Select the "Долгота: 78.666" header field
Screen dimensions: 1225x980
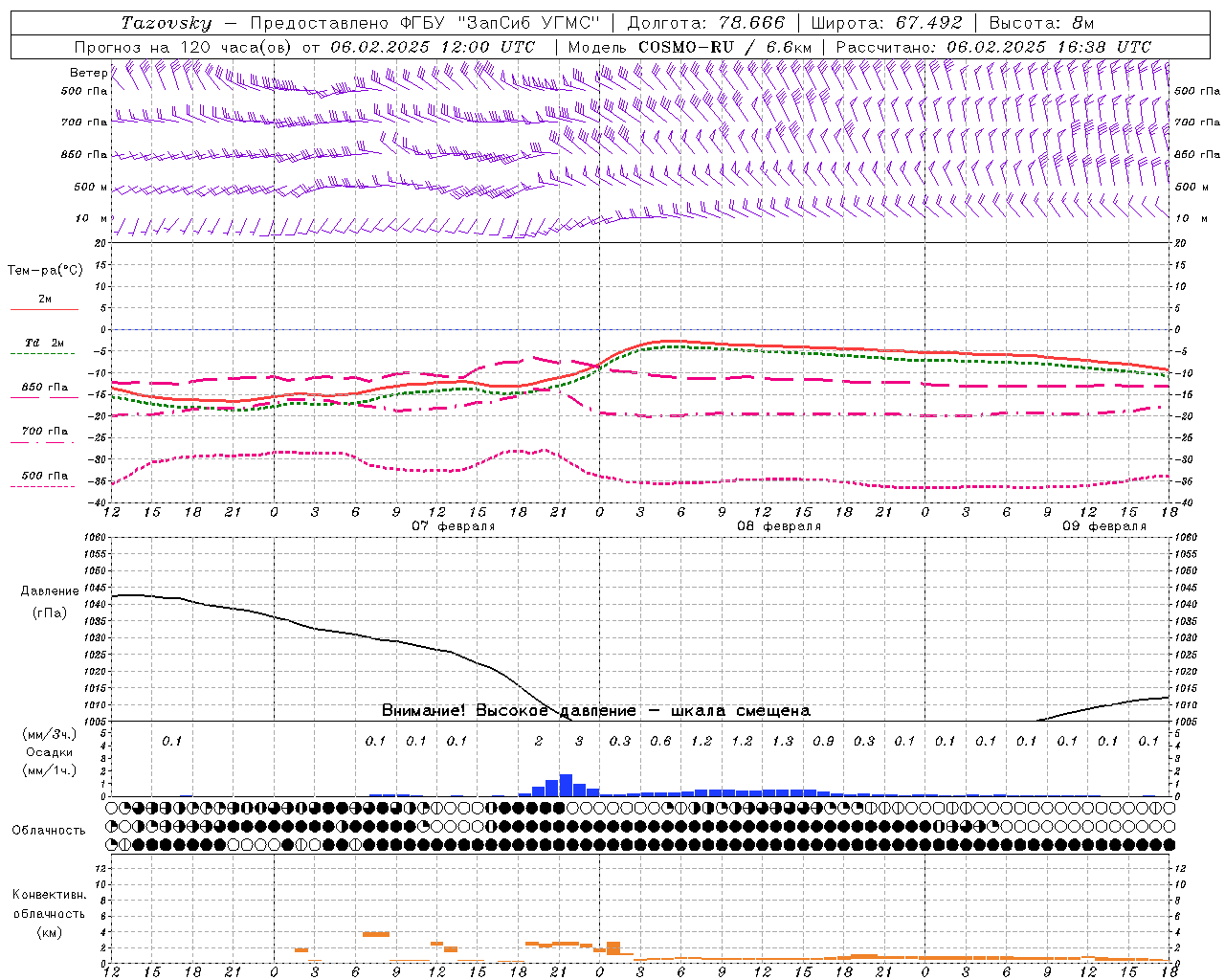coord(705,22)
